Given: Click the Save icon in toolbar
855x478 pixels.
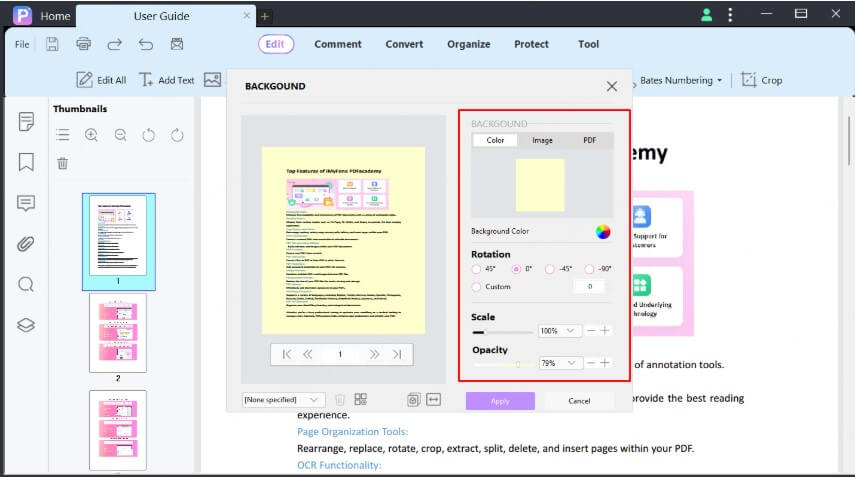Looking at the screenshot, I should [x=52, y=44].
